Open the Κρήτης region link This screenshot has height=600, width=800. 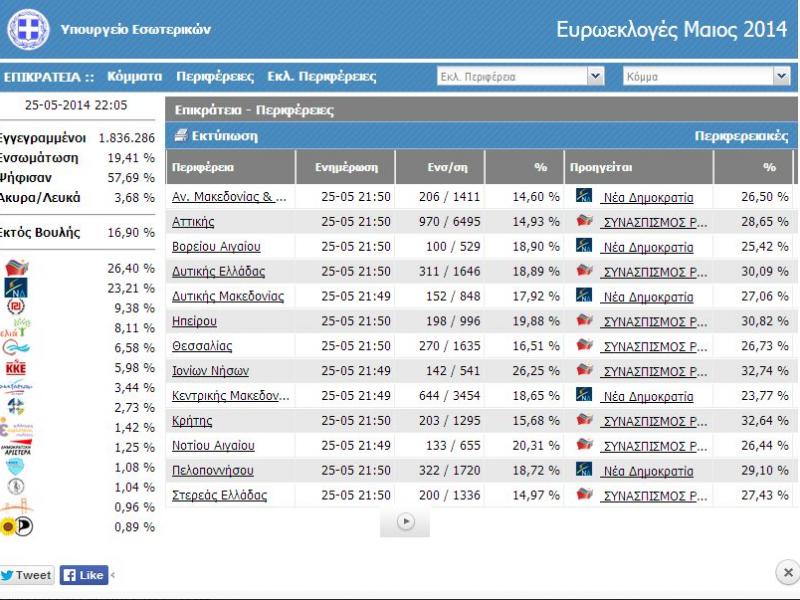pyautogui.click(x=192, y=421)
